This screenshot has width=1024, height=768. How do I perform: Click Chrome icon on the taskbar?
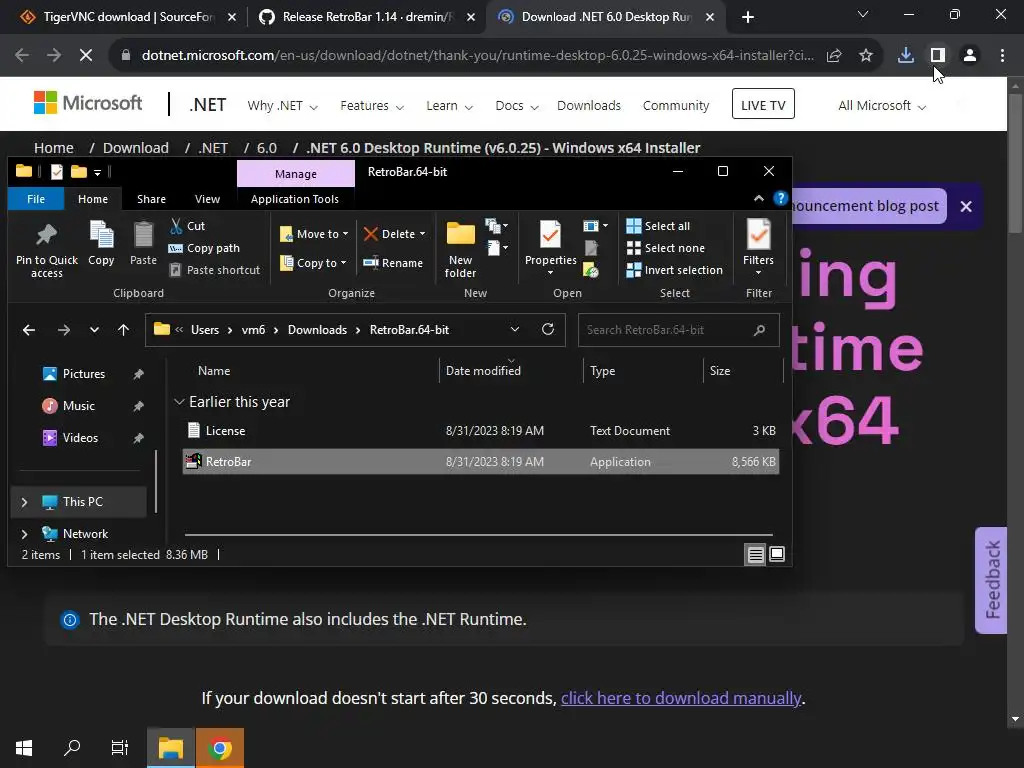tap(220, 748)
